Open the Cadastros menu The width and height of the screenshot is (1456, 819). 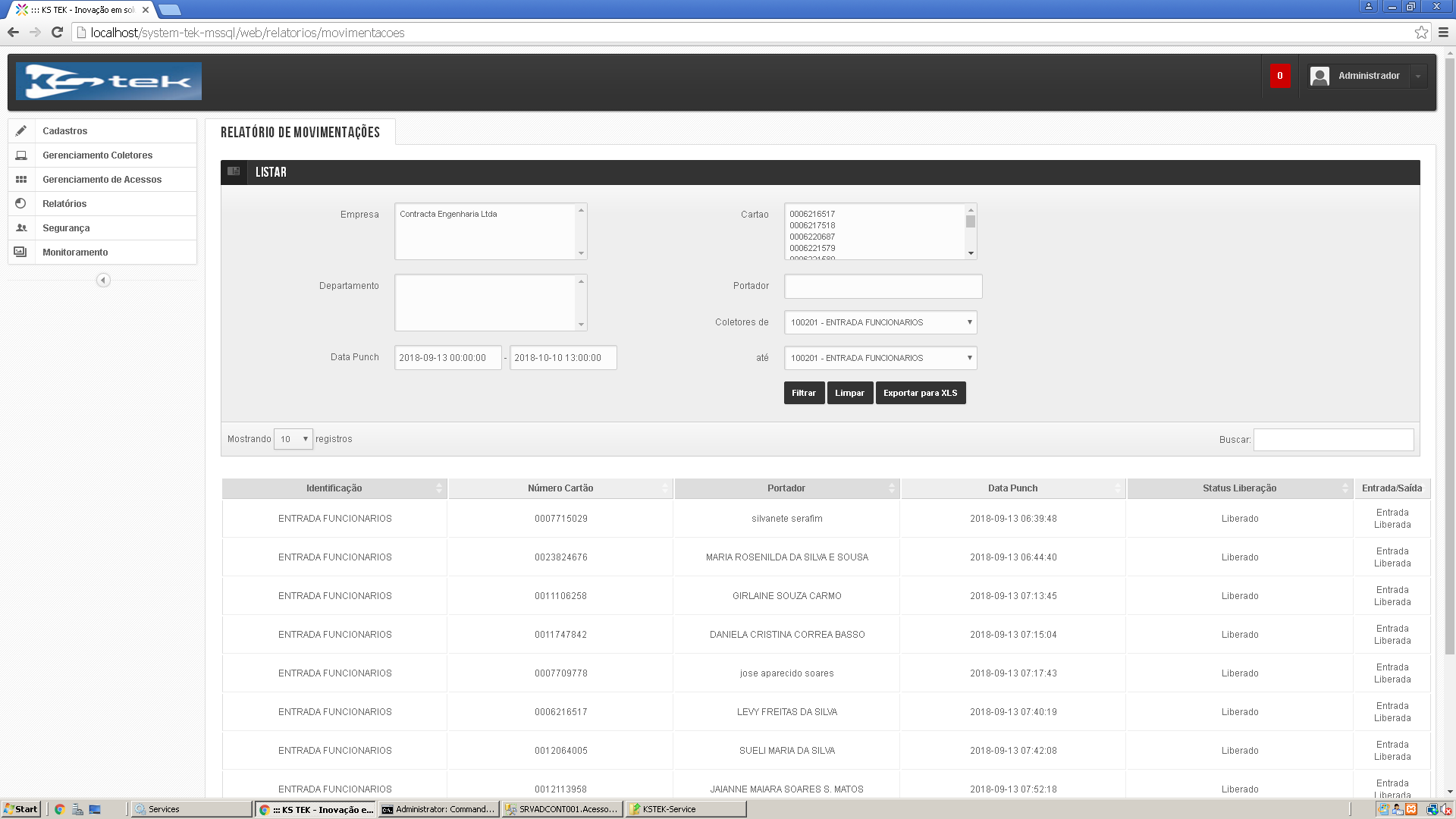tap(102, 131)
